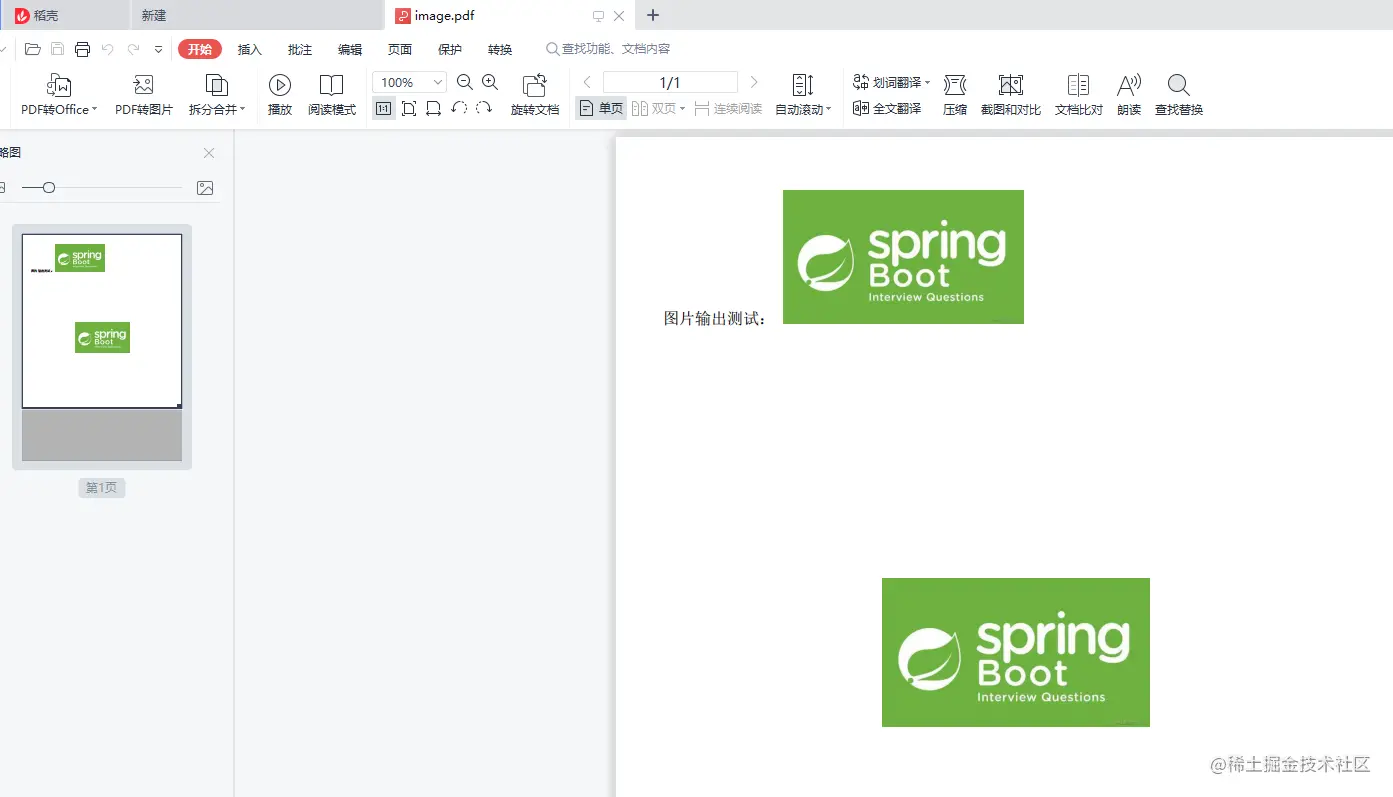This screenshot has width=1393, height=797.
Task: Go to the next page arrow
Action: click(754, 82)
